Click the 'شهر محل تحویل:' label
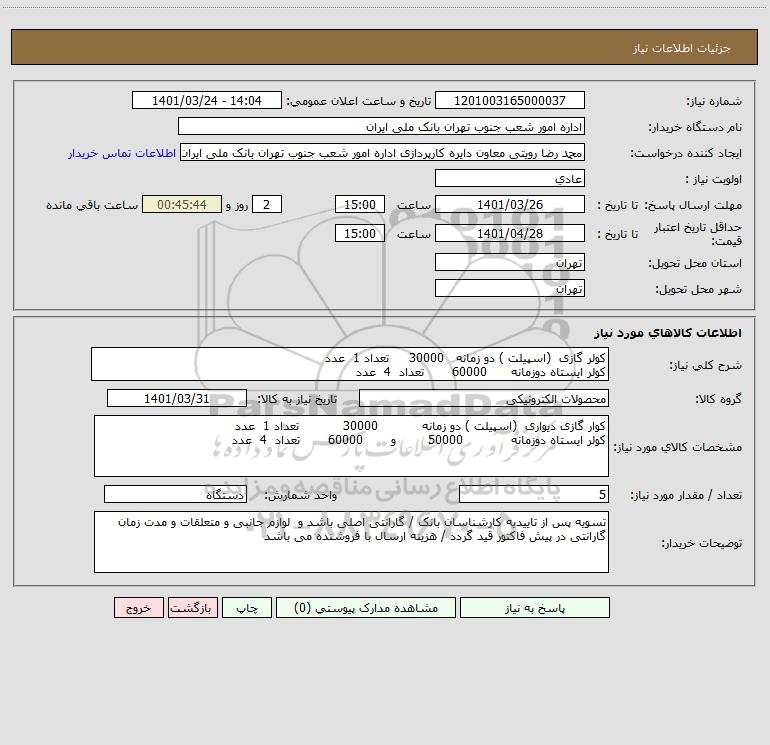This screenshot has width=770, height=745. click(x=698, y=289)
